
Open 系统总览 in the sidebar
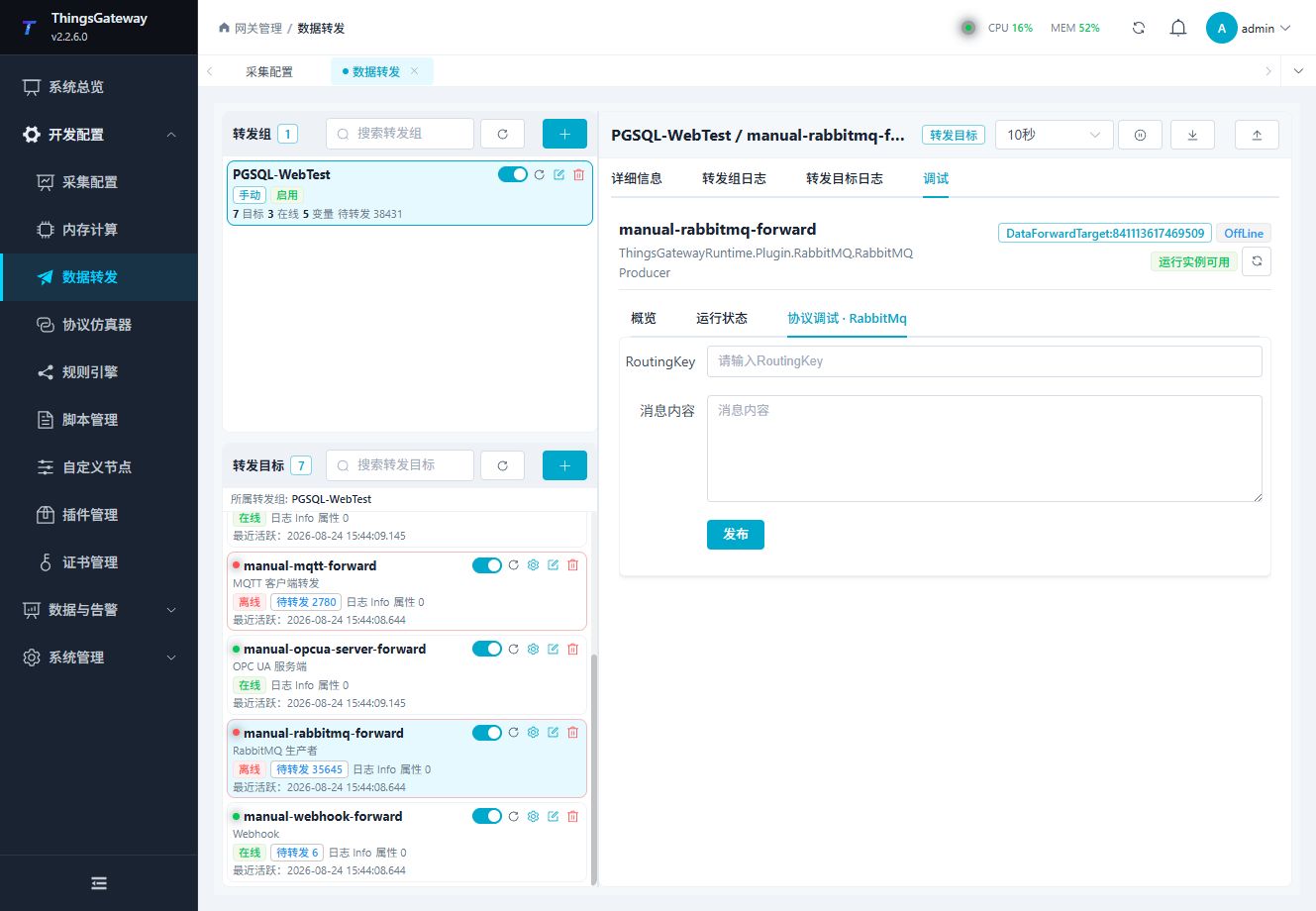99,87
